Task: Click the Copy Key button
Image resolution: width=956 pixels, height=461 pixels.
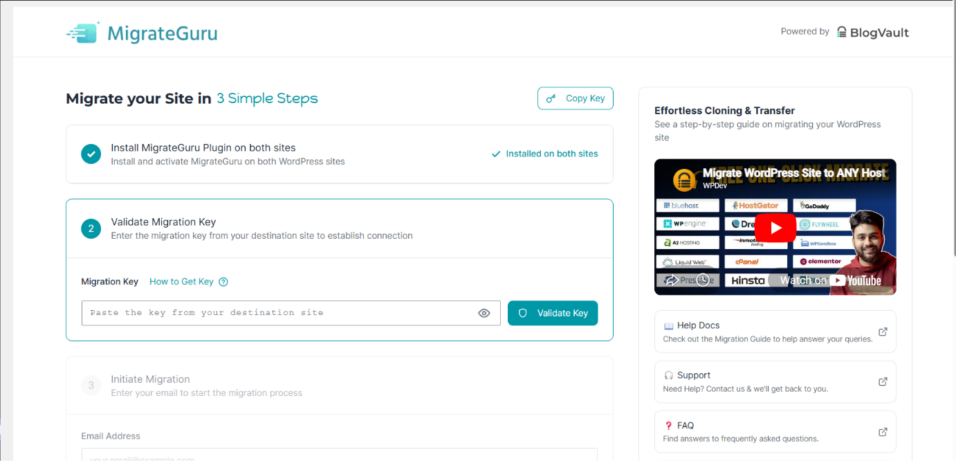Action: tap(575, 98)
